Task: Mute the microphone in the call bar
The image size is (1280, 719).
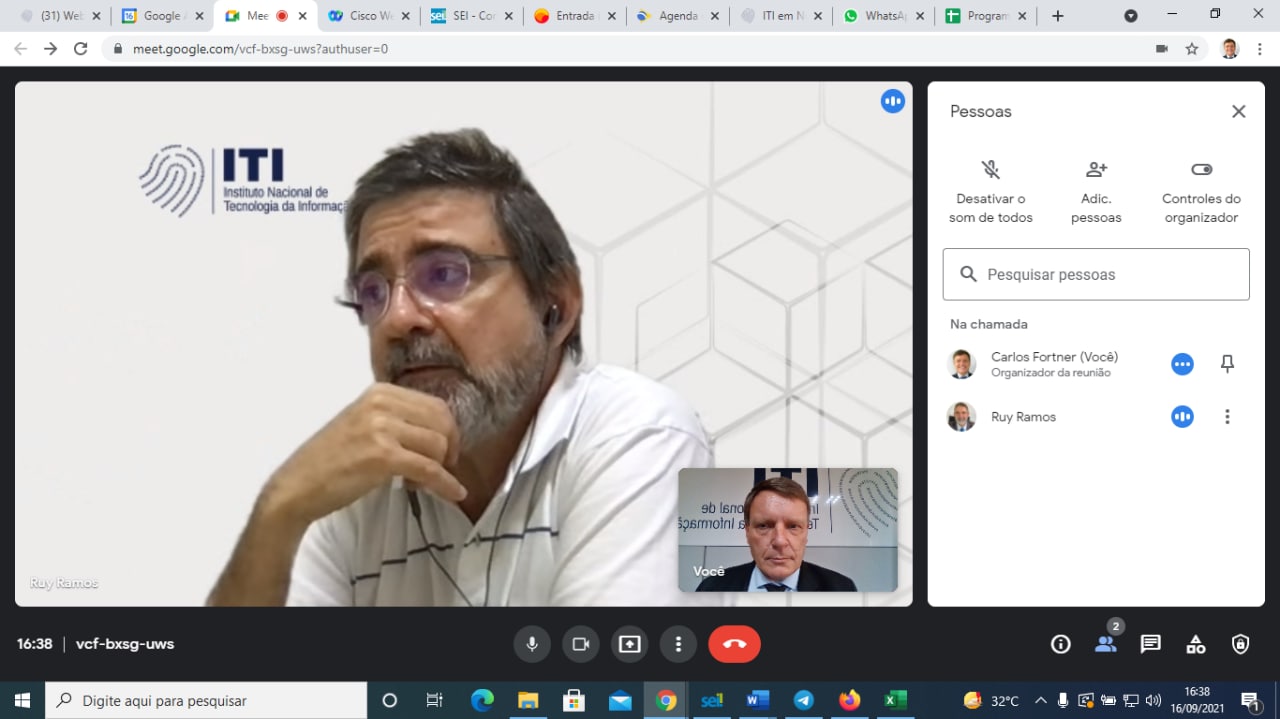Action: [x=532, y=644]
